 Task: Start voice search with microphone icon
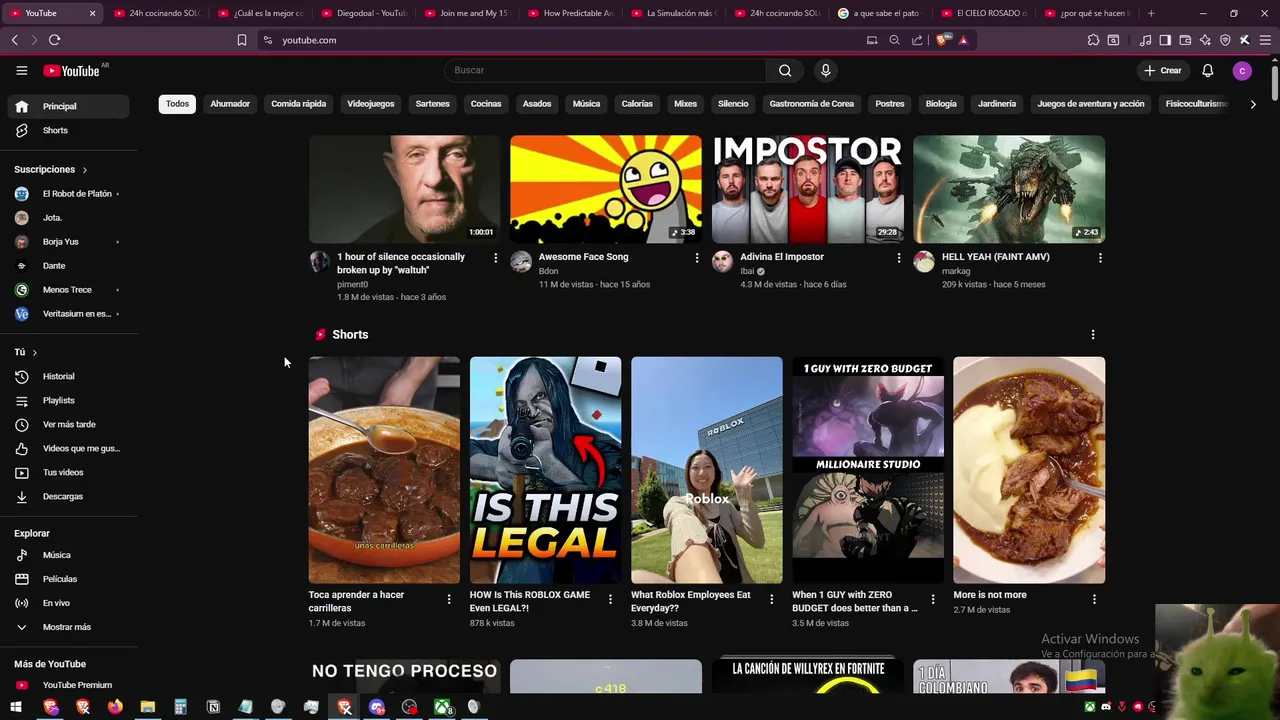coord(825,70)
